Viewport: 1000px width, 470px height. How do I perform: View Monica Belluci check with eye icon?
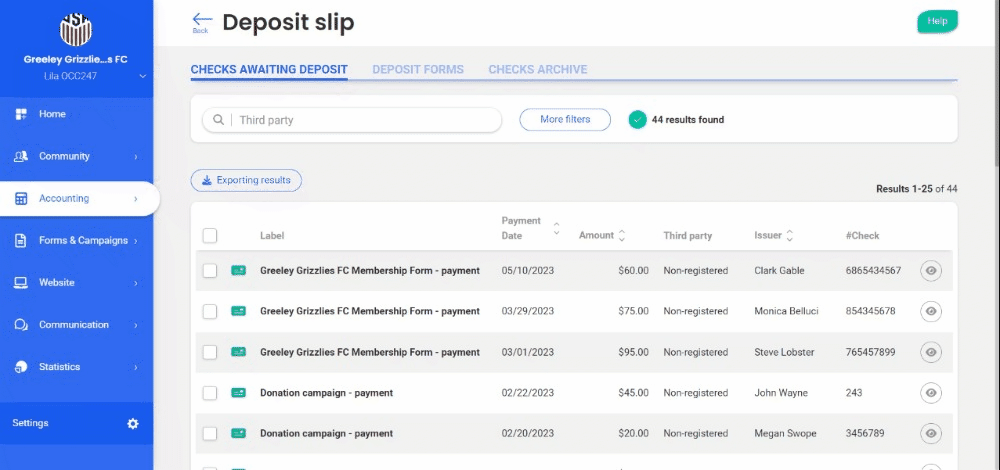(930, 312)
